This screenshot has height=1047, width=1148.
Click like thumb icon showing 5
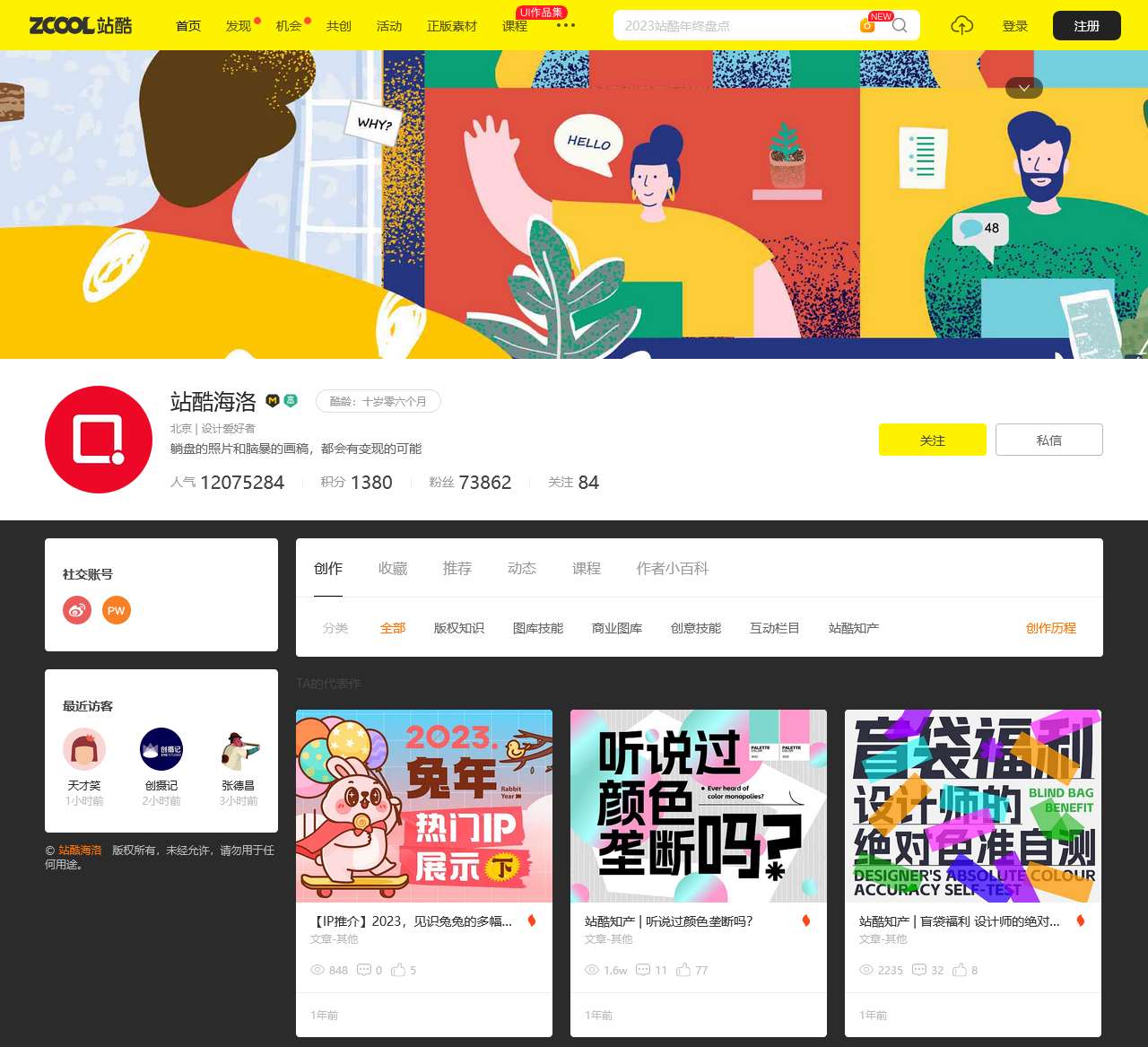398,970
